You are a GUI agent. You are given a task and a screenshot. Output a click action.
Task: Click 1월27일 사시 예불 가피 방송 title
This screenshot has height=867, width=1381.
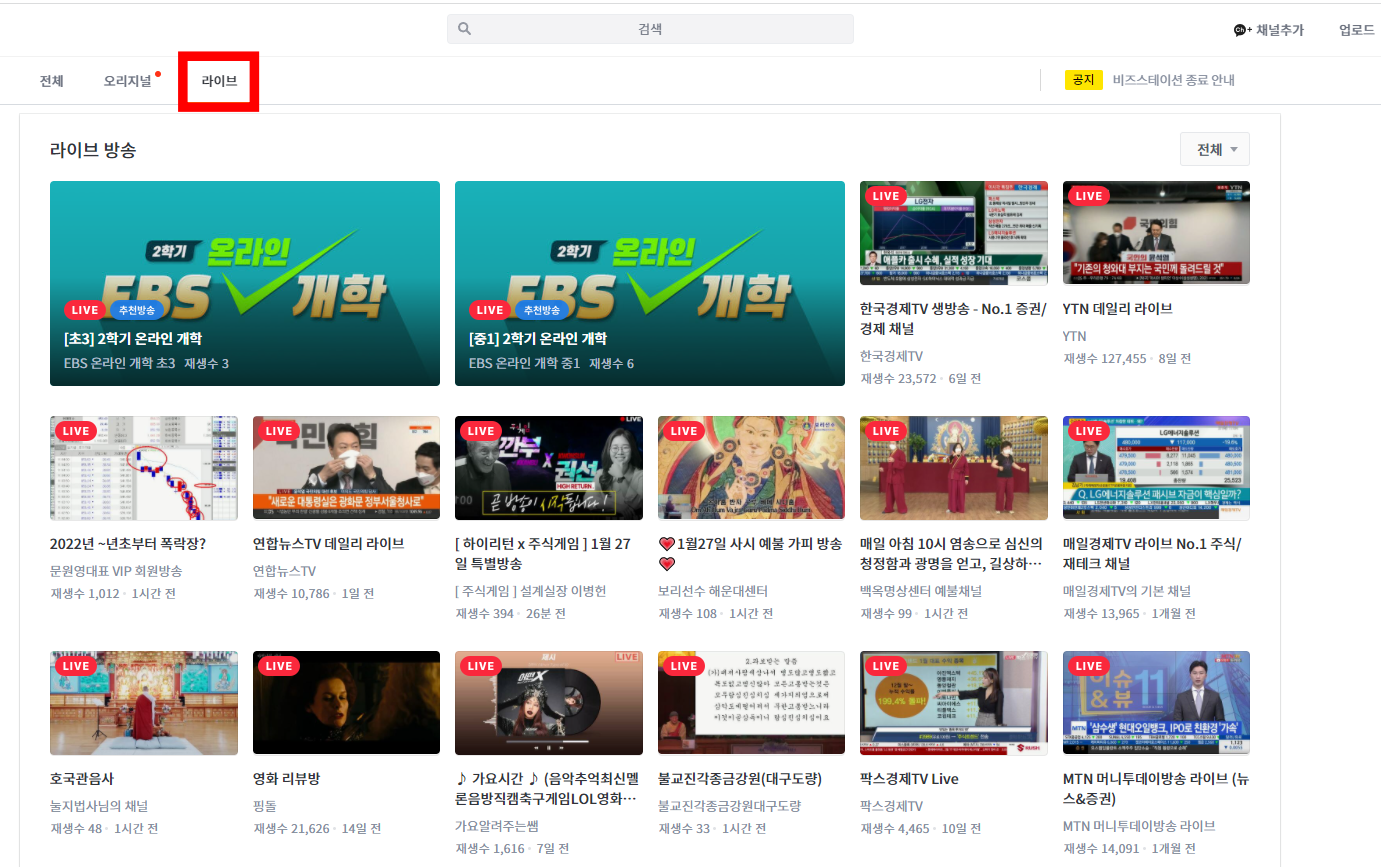coord(750,554)
